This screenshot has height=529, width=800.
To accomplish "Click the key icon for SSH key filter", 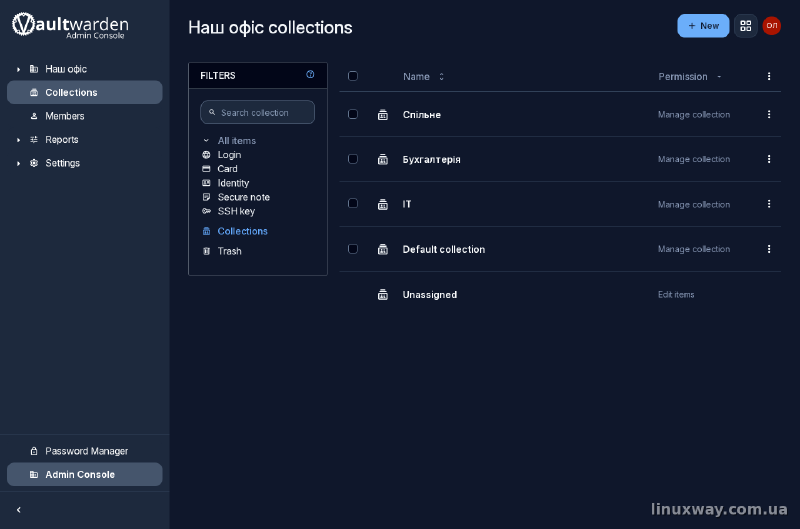I will [206, 211].
